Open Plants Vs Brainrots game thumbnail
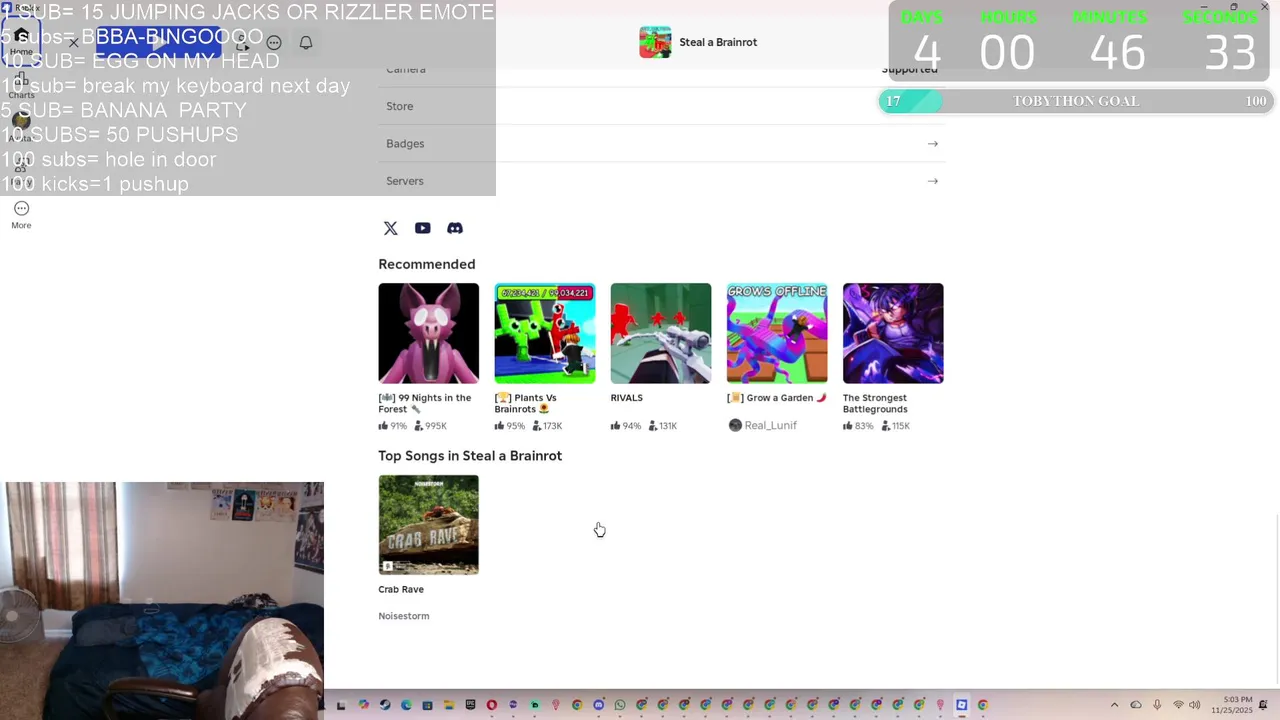 click(x=544, y=333)
